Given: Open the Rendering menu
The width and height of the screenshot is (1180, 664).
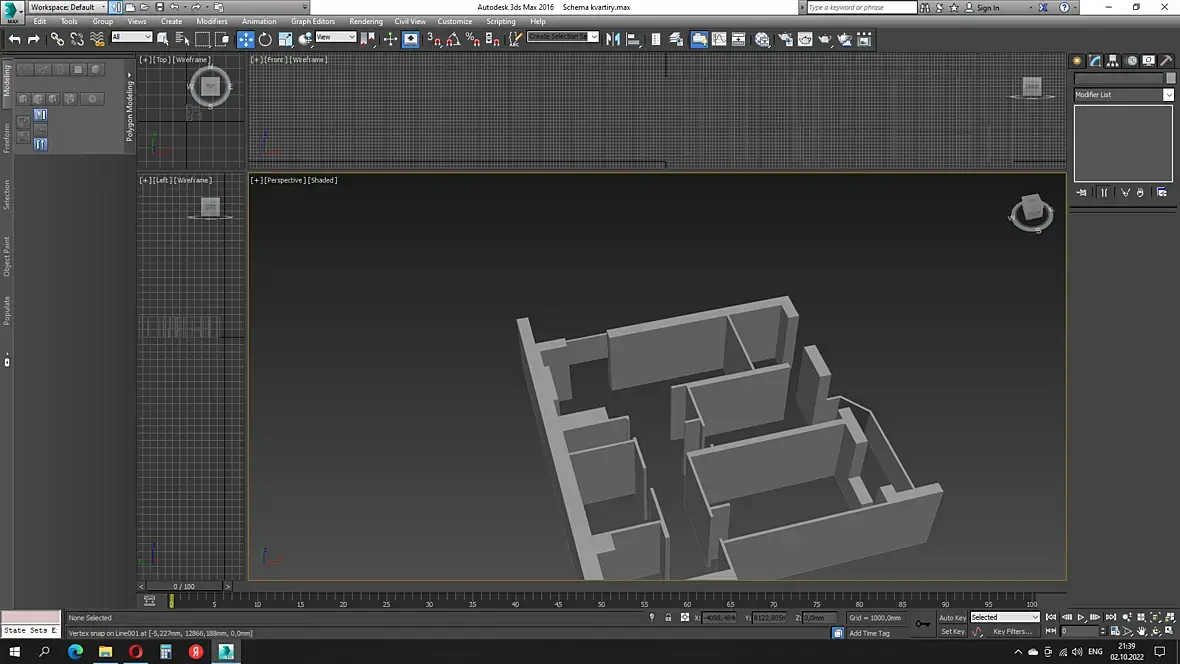Looking at the screenshot, I should 365,21.
